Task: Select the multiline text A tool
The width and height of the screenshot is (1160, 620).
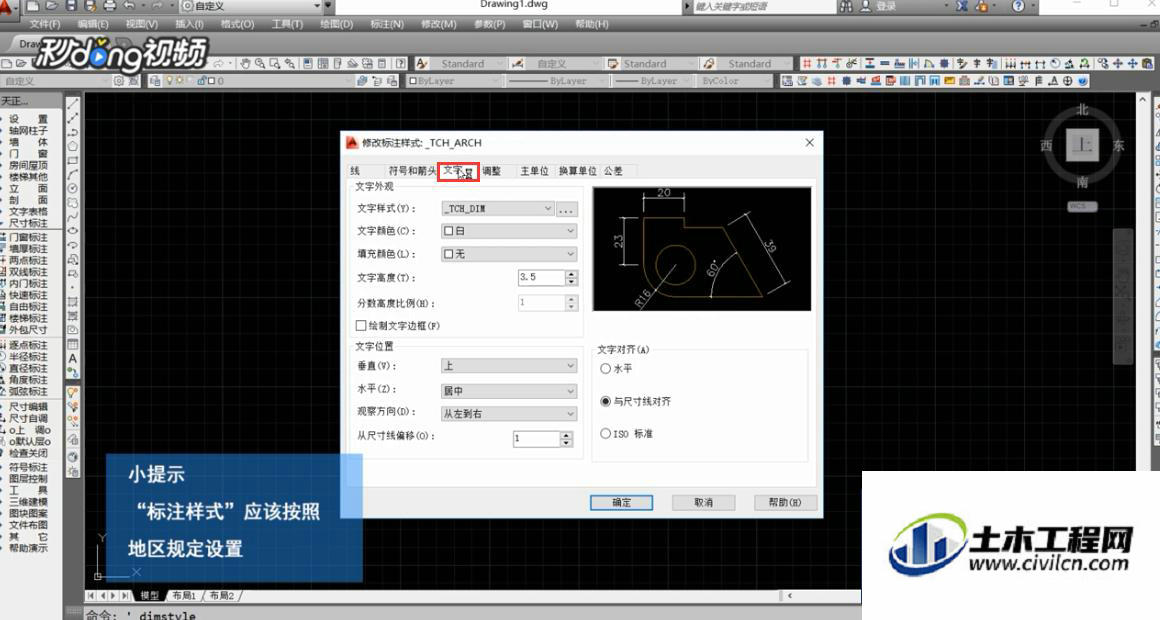Action: click(x=72, y=358)
